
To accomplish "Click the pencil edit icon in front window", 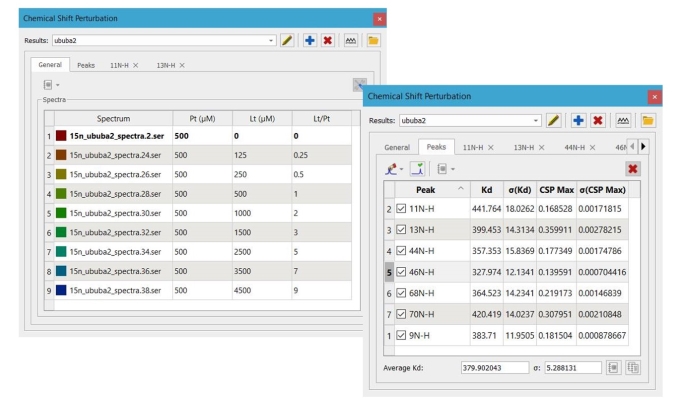I will (x=554, y=120).
